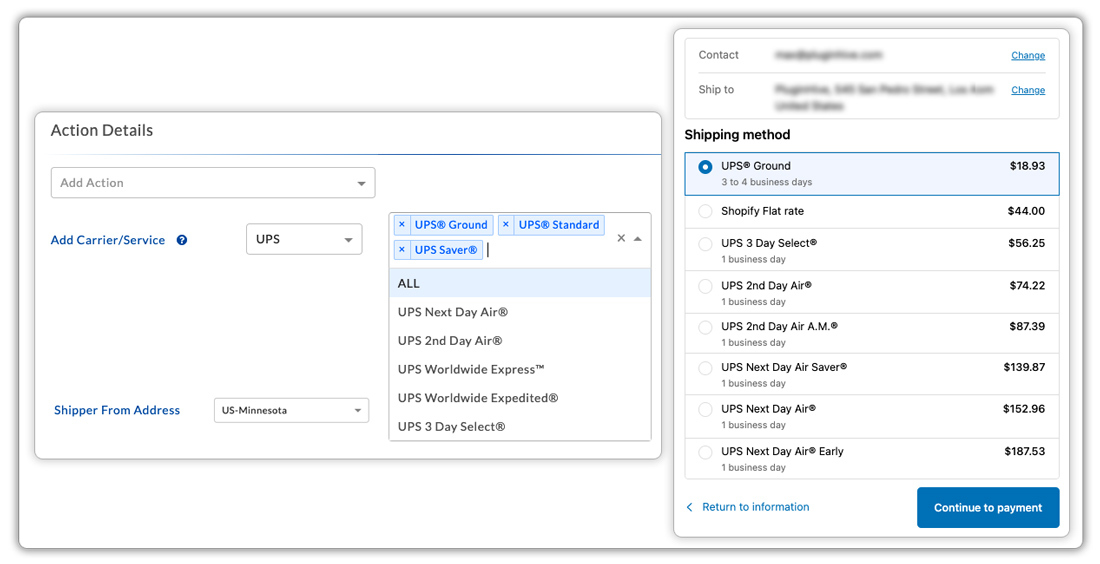Click the $74.22 price
The height and width of the screenshot is (564, 1100).
[1027, 286]
